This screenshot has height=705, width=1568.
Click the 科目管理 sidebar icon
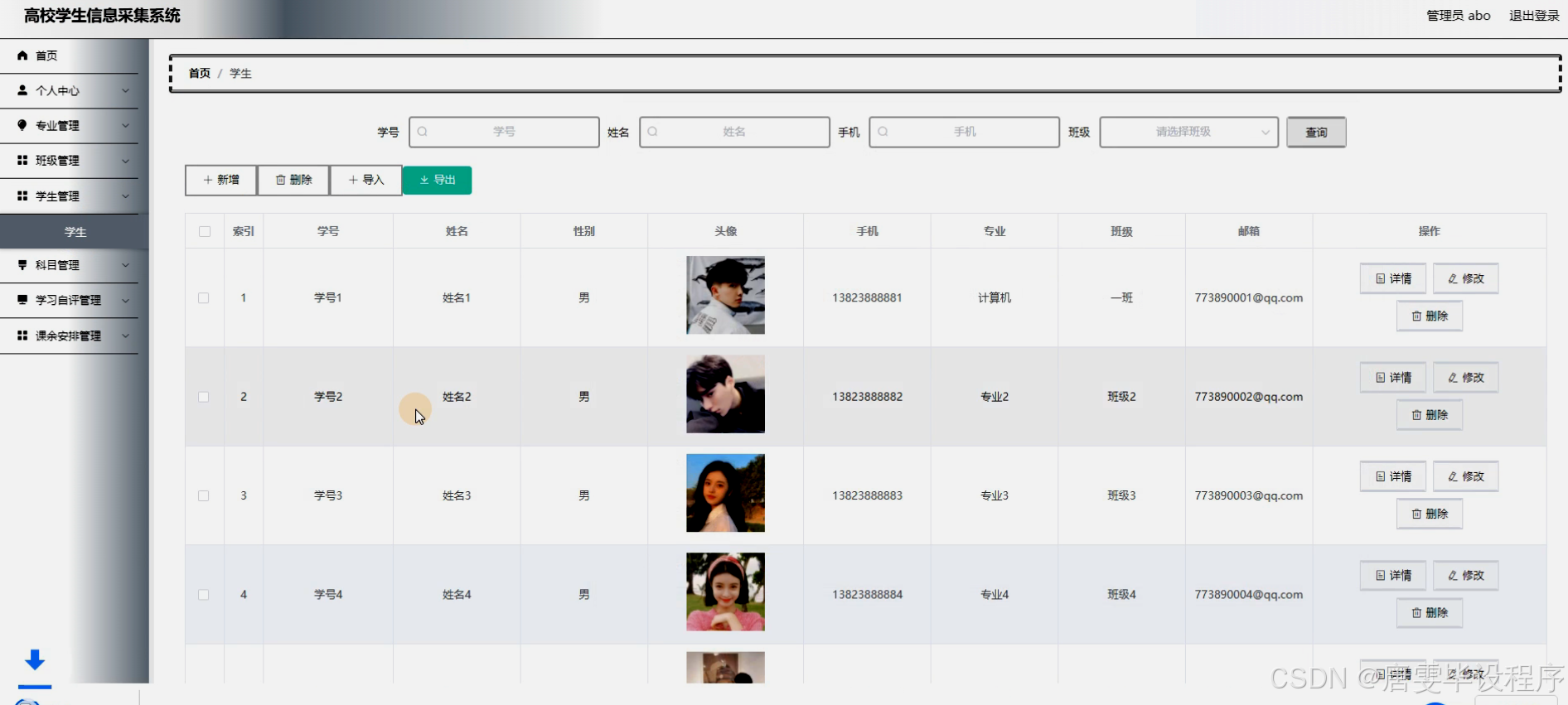(22, 265)
